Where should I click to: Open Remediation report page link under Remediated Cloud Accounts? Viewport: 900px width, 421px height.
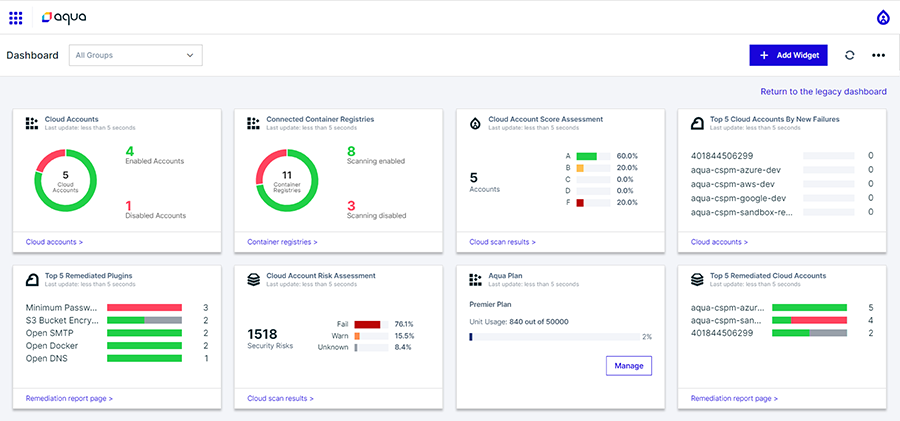pyautogui.click(x=734, y=398)
